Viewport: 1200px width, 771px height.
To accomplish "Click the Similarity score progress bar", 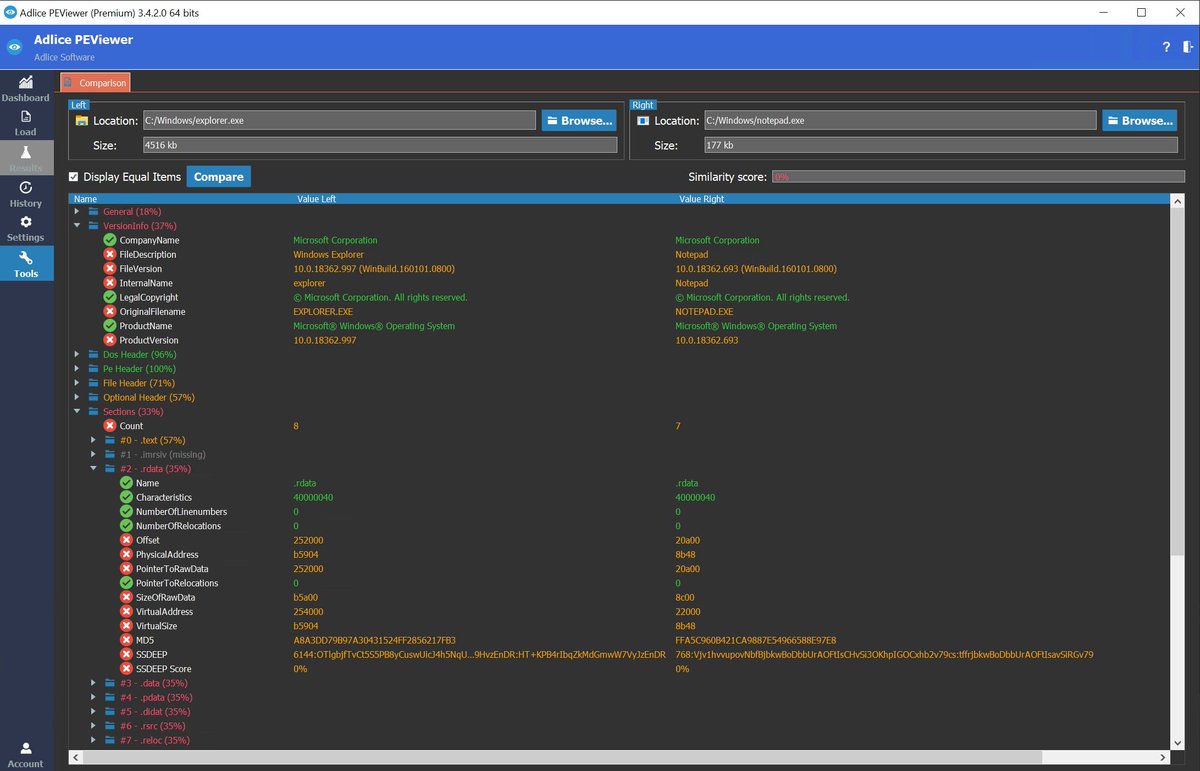I will click(x=978, y=177).
